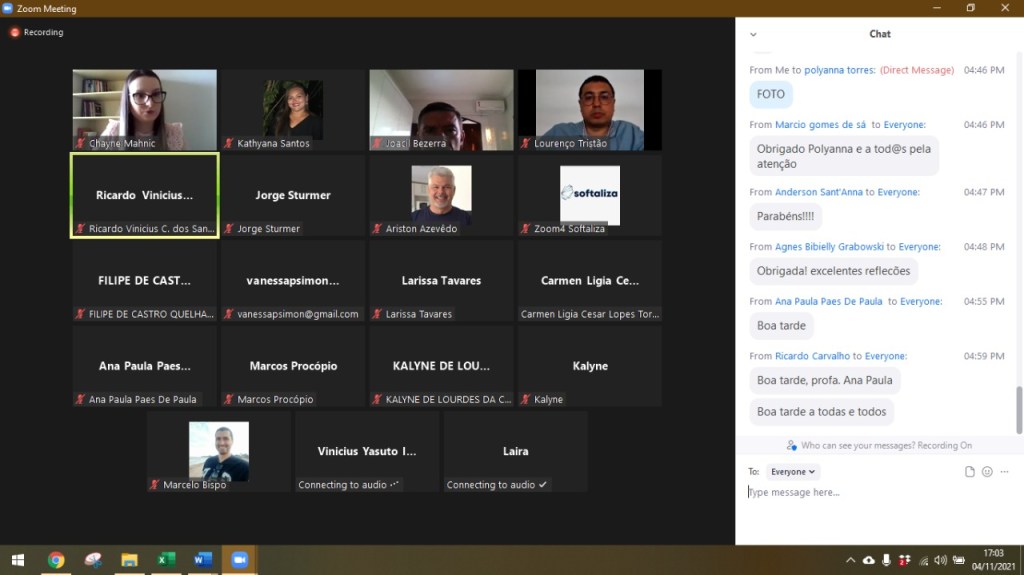Click the red Recording indicator icon
The height and width of the screenshot is (575, 1024).
click(x=15, y=32)
